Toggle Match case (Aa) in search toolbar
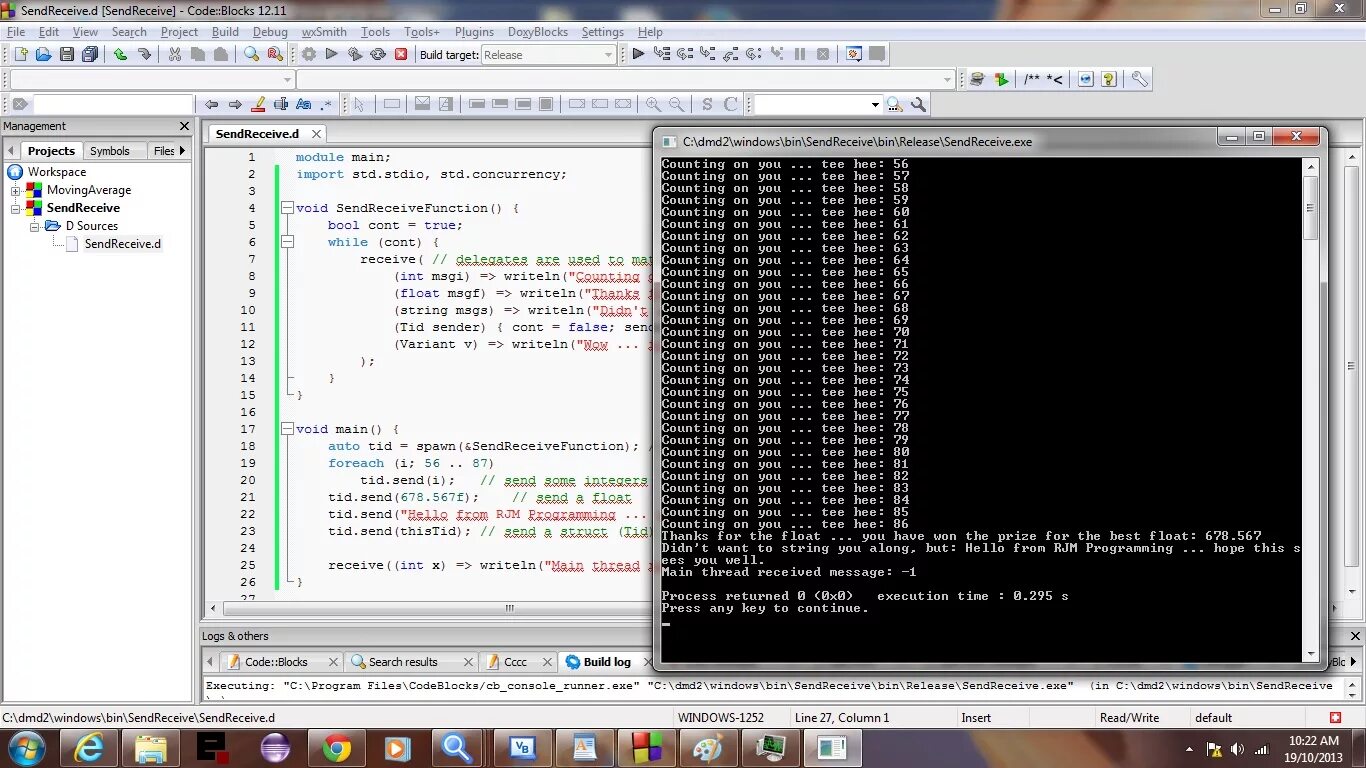The image size is (1366, 768). (304, 104)
